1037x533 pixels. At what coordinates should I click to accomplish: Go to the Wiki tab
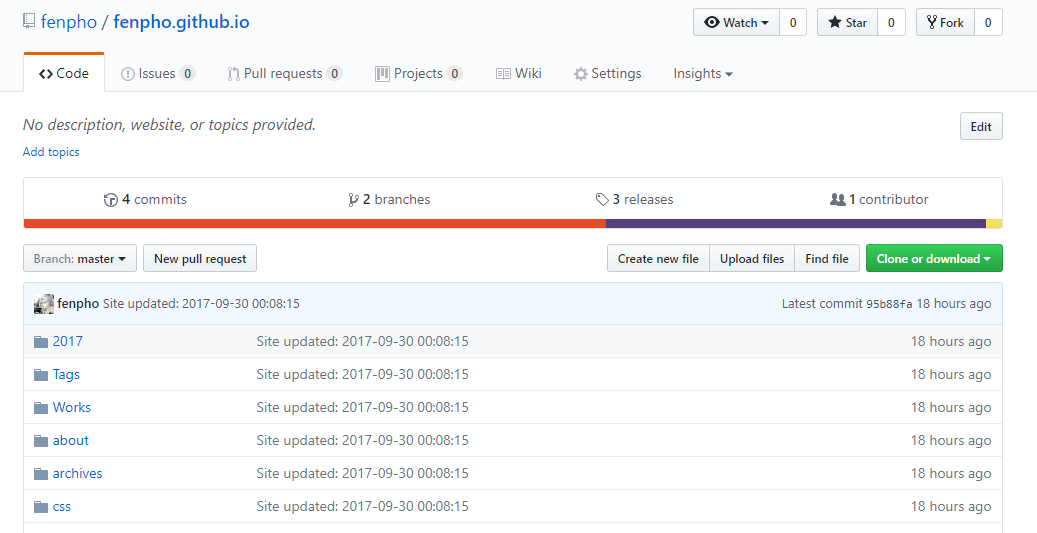(x=518, y=73)
